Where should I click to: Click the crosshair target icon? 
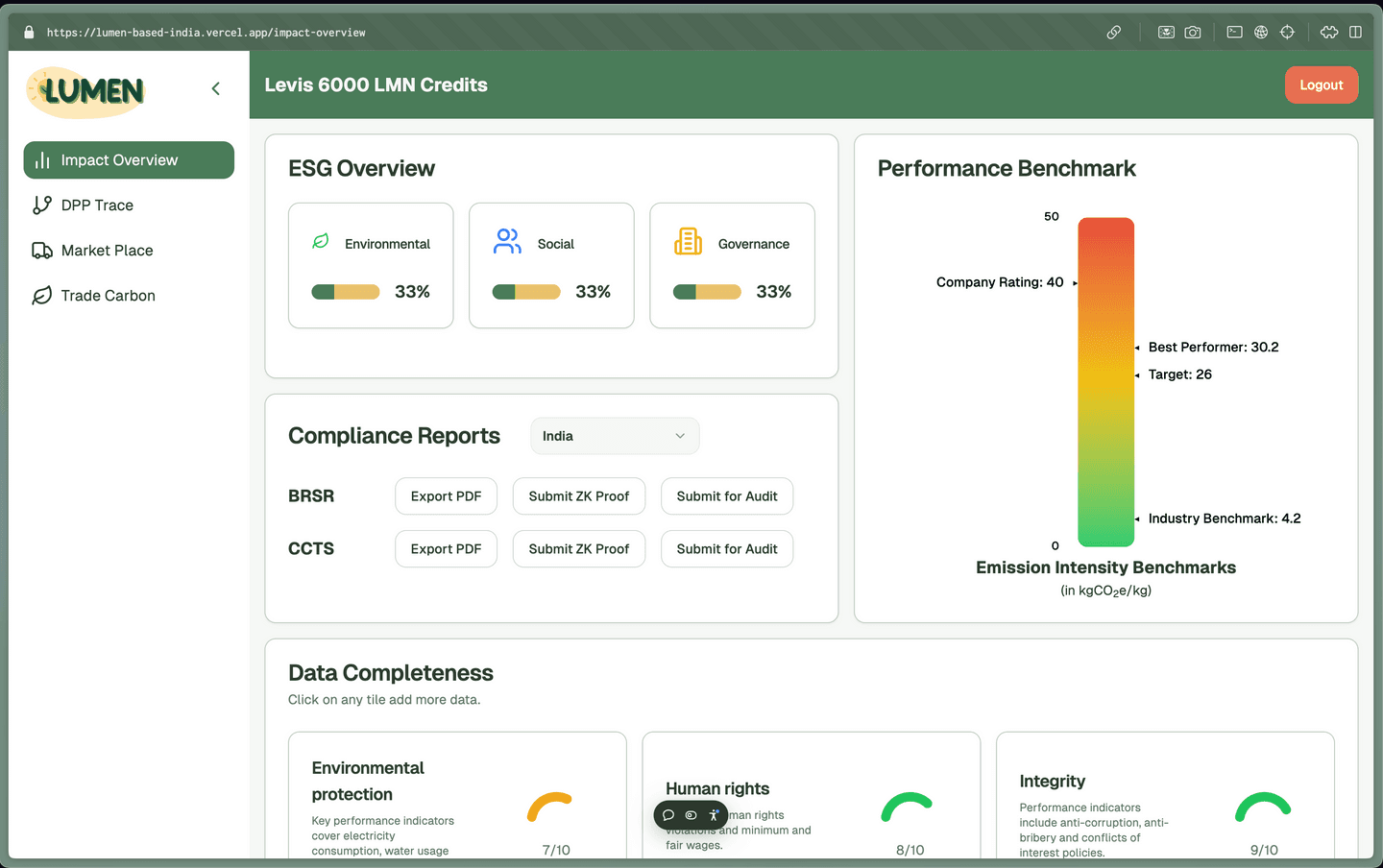click(x=1287, y=32)
